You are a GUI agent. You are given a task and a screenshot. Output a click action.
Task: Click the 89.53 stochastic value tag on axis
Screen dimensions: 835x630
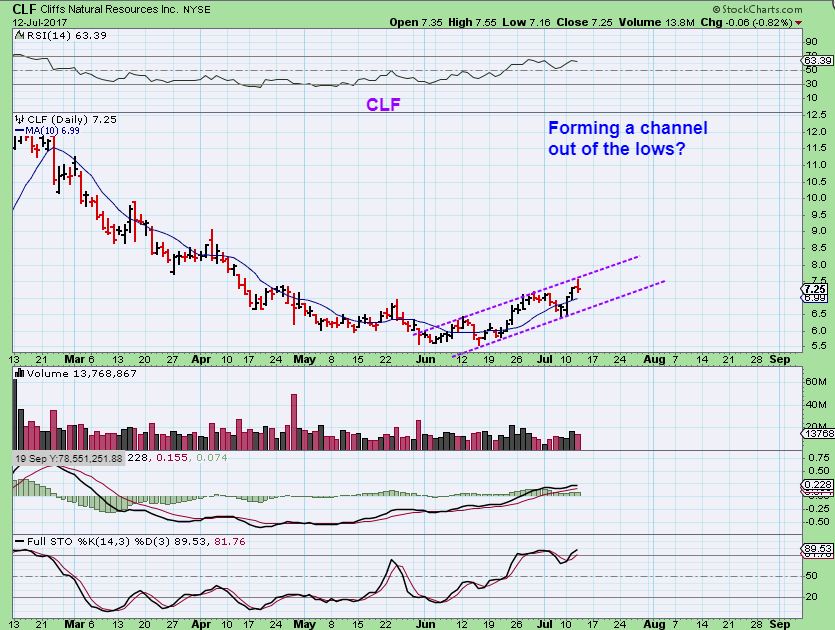817,548
